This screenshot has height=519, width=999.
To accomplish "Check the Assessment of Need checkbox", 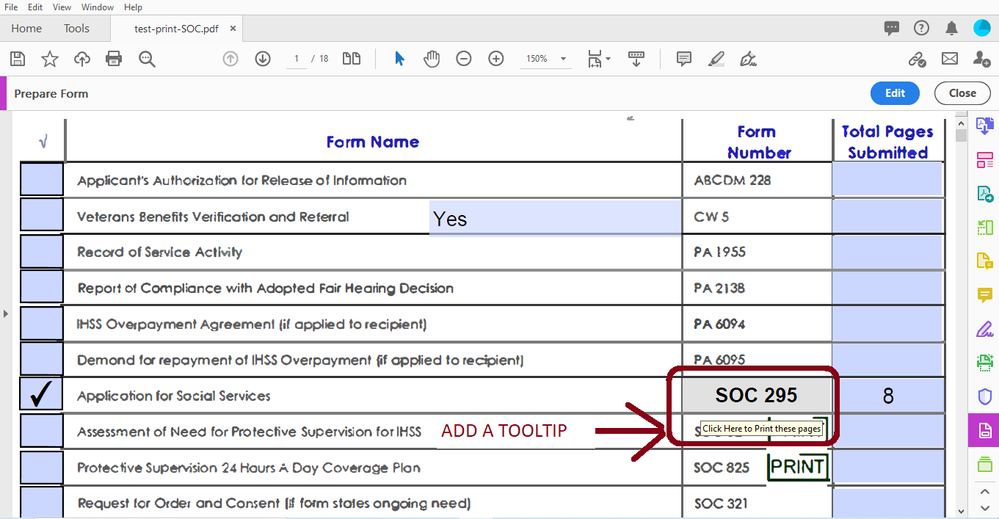I will [42, 431].
